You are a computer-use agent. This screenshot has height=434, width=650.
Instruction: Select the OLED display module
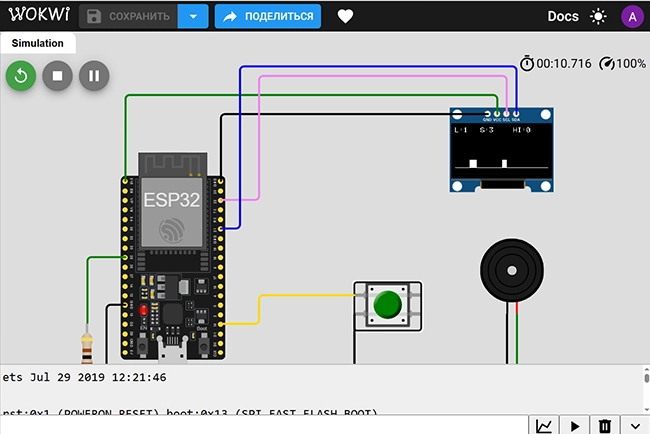502,150
